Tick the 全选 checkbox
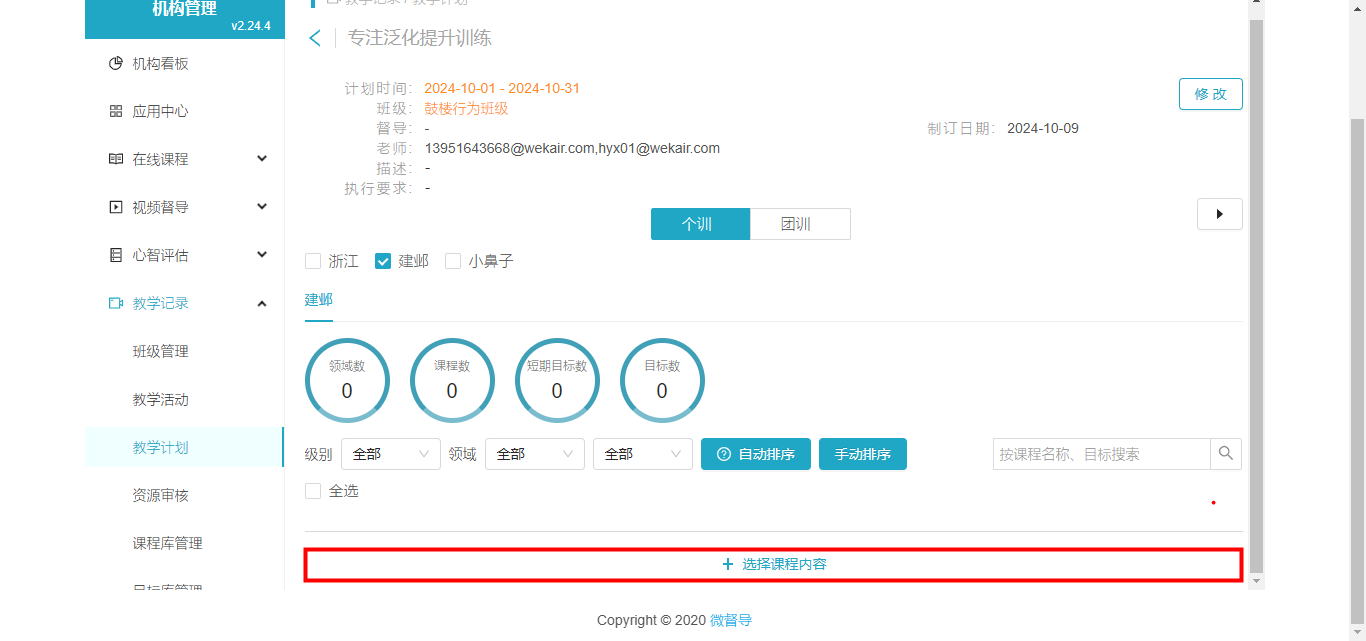 click(313, 491)
